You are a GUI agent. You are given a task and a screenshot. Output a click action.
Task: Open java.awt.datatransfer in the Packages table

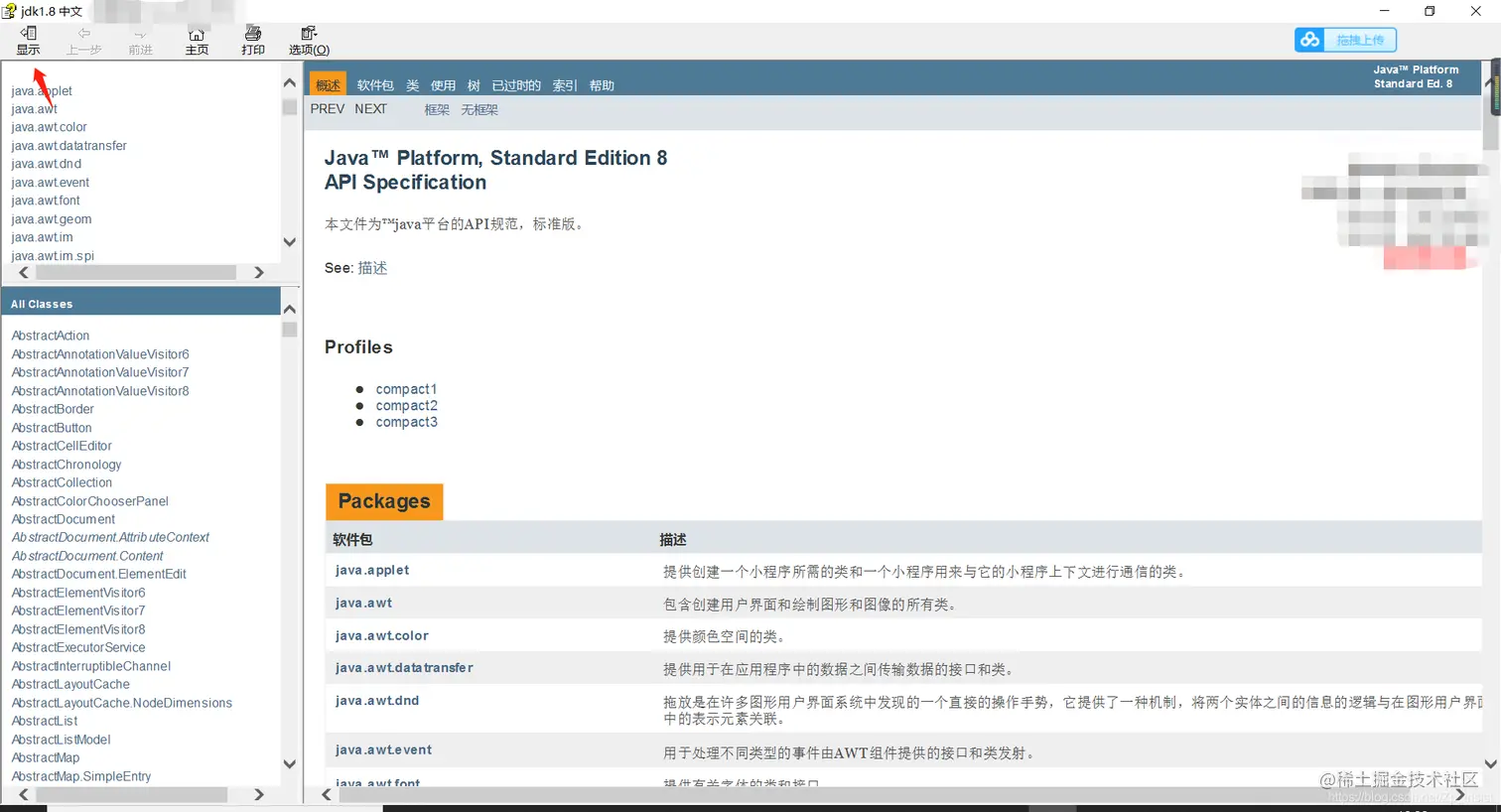point(404,668)
